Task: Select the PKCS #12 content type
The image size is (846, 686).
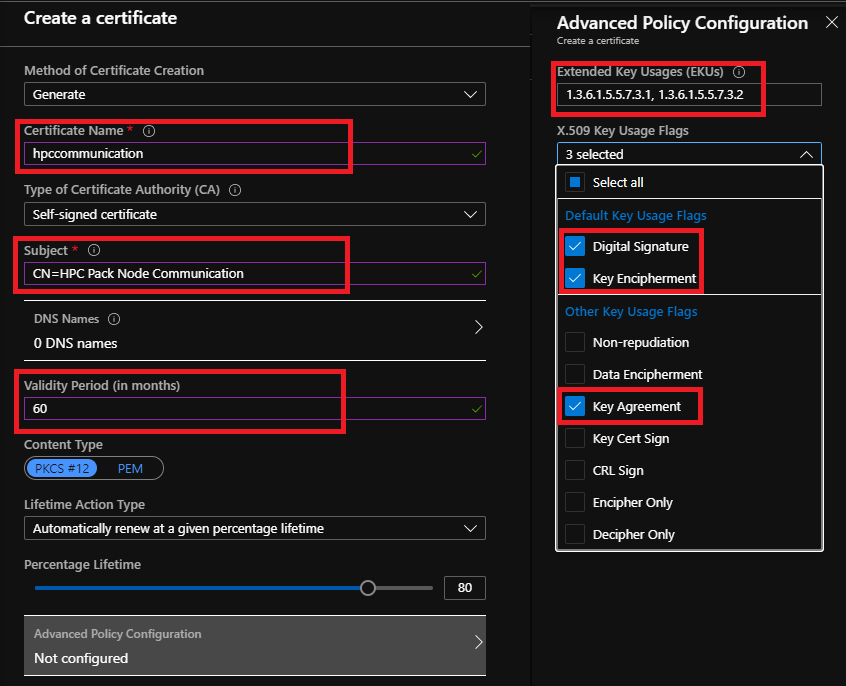Action: click(x=62, y=468)
